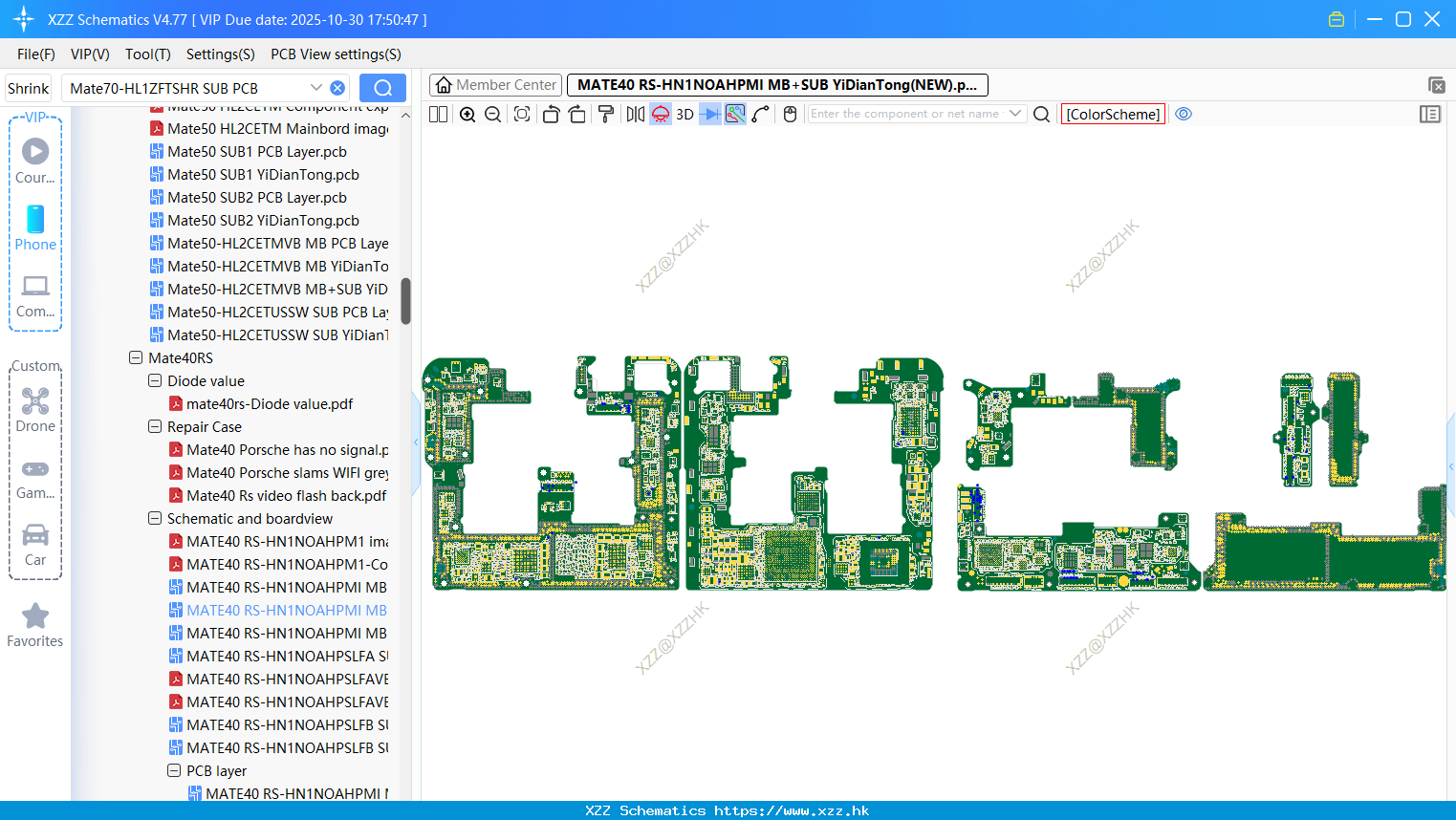Collapse the Repair Case folder
This screenshot has width=1456, height=820.
tap(155, 427)
